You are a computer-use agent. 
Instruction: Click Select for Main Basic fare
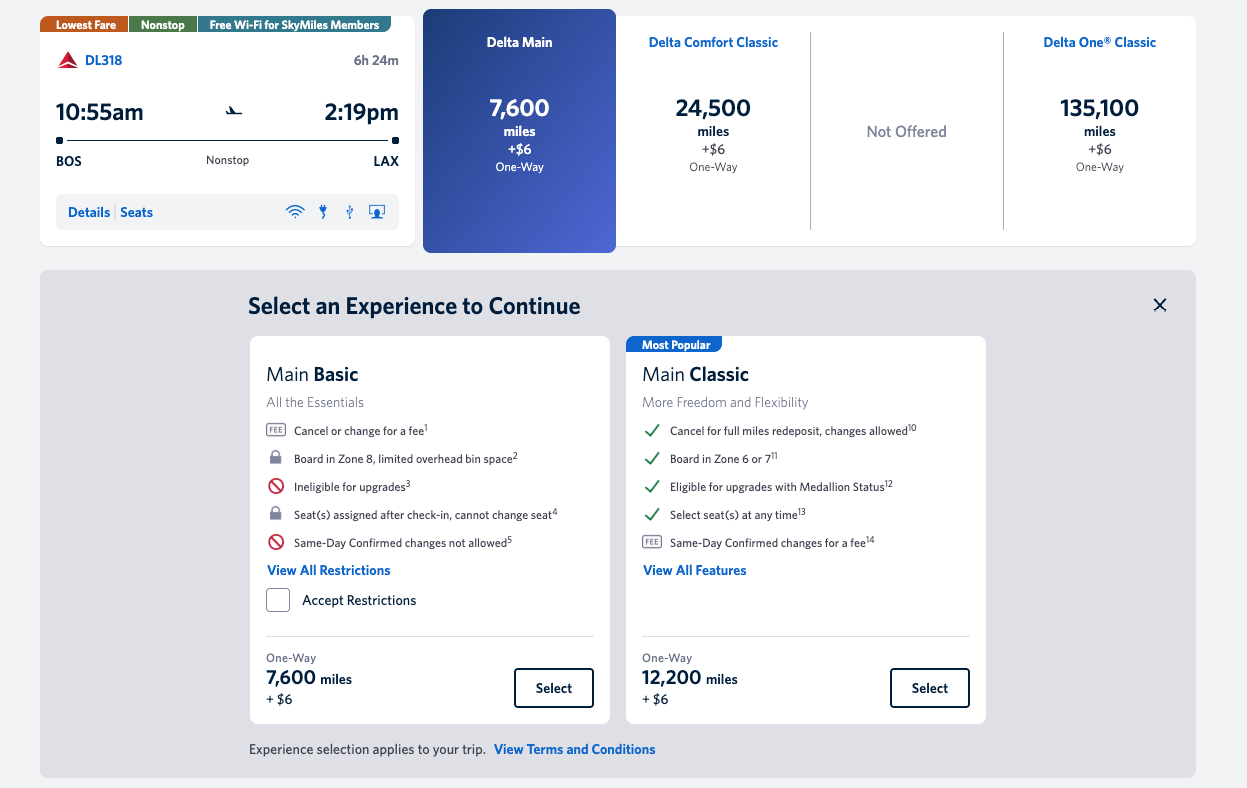[x=553, y=688]
